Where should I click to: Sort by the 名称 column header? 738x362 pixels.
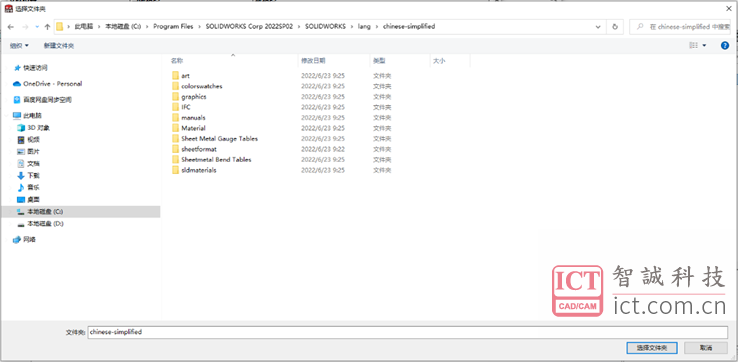[177, 61]
